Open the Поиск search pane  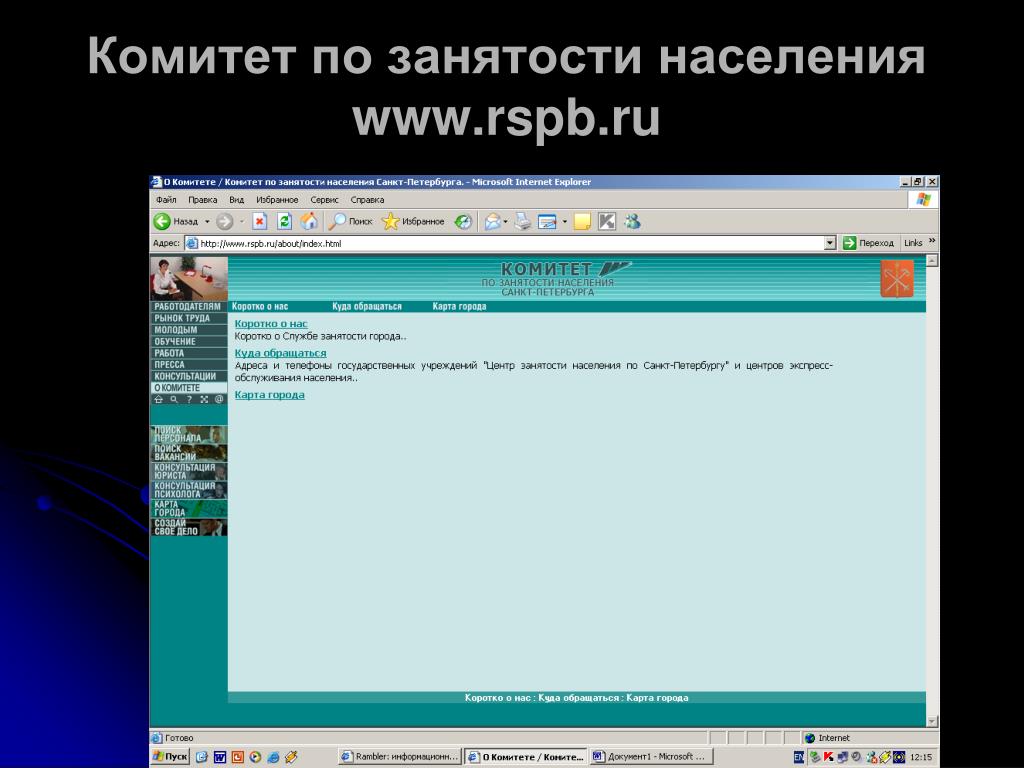350,222
